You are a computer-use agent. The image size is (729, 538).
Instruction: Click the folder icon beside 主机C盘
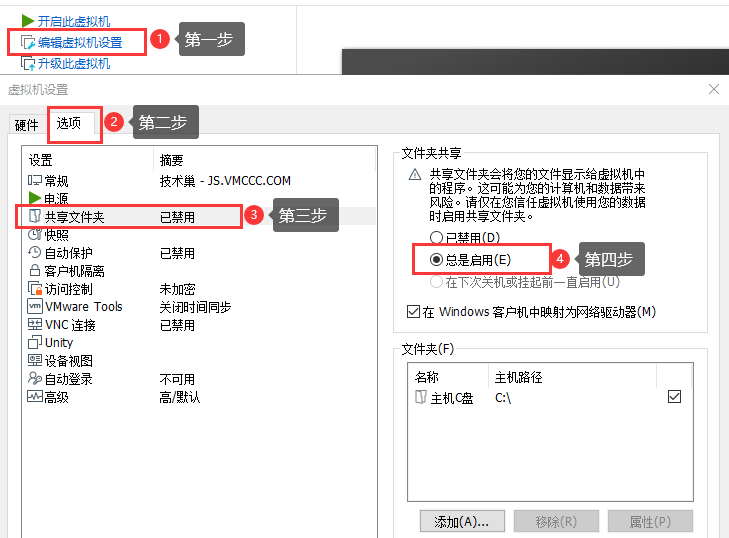point(421,397)
